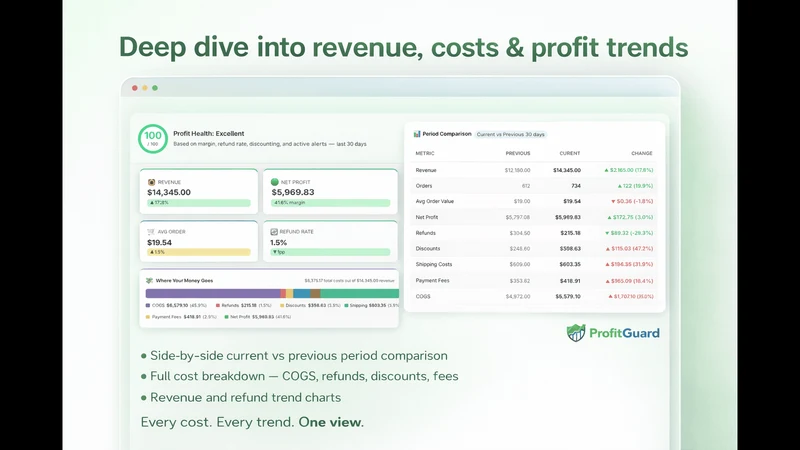Click the $89.32 (-29.3%) refunds change cell

(629, 233)
